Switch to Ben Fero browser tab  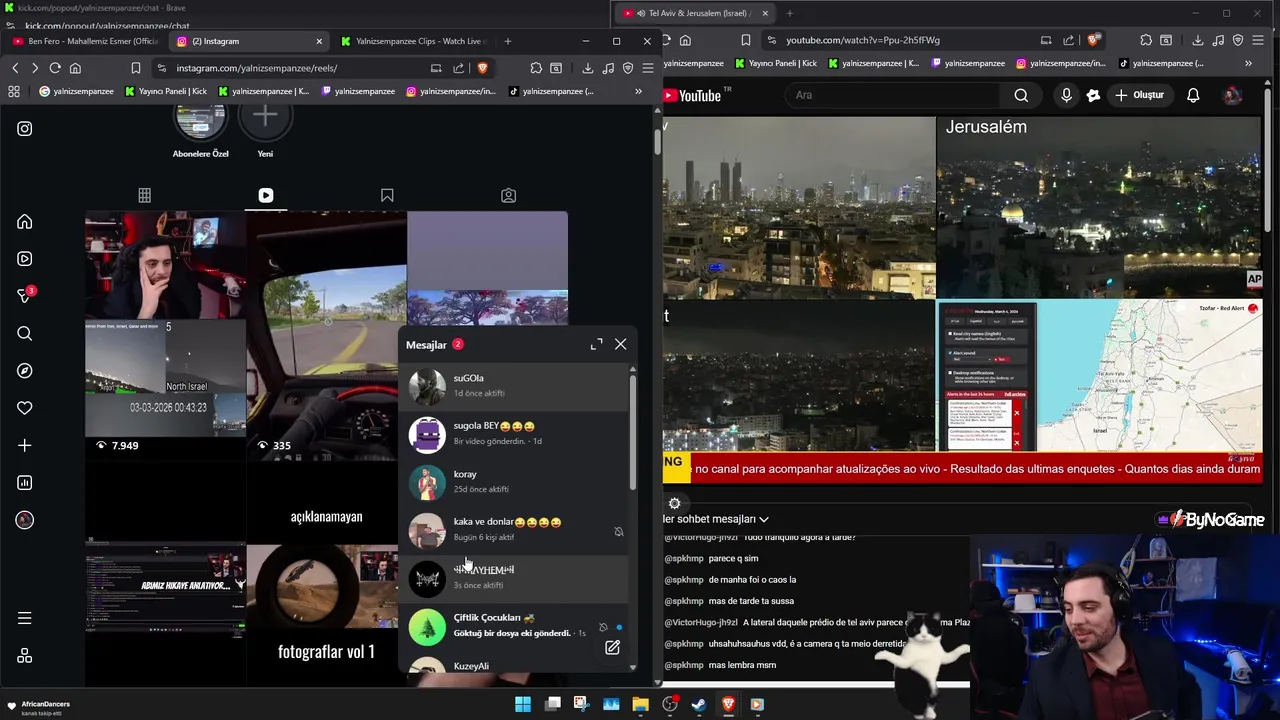pos(85,41)
